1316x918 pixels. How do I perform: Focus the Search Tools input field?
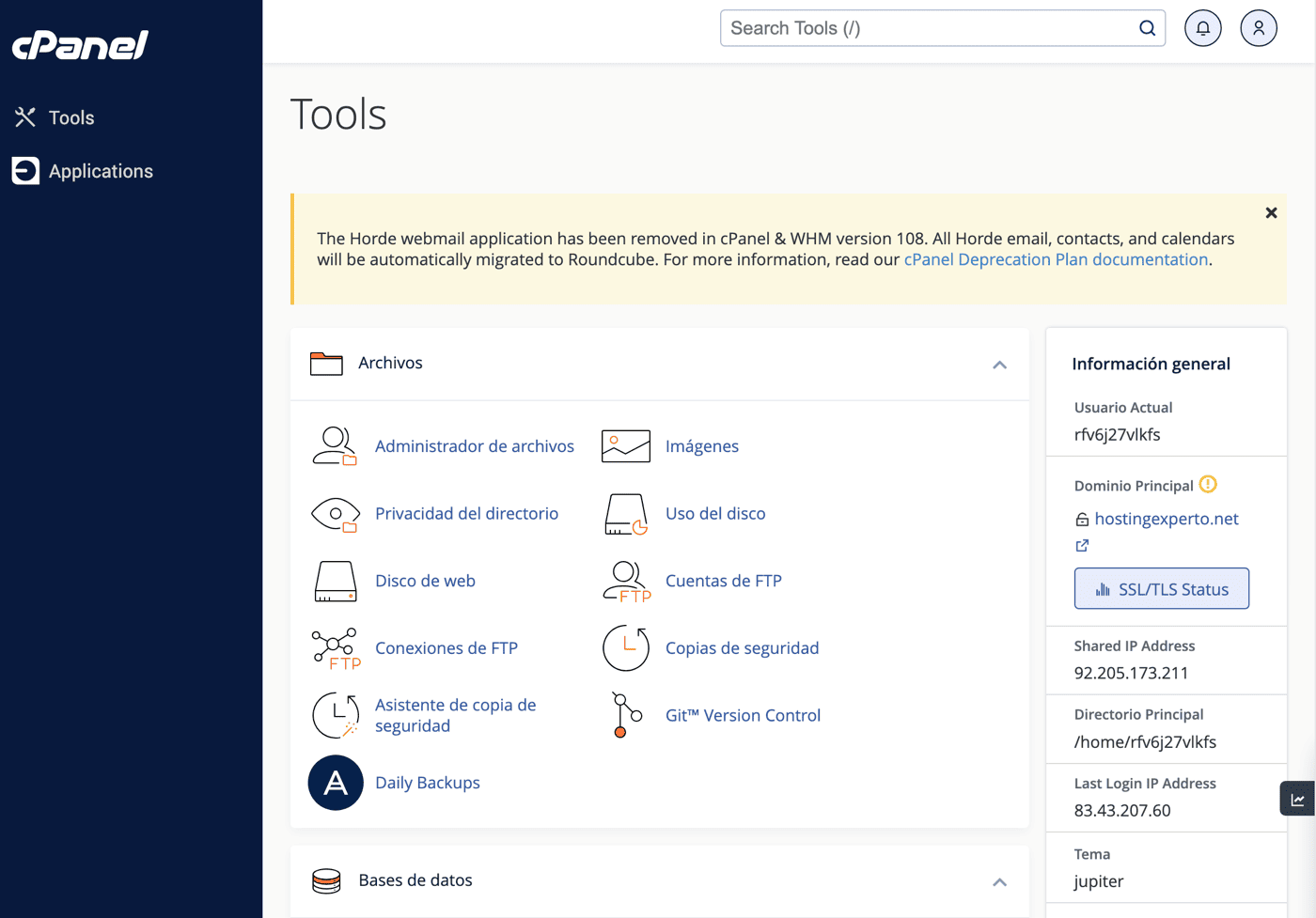(x=943, y=28)
